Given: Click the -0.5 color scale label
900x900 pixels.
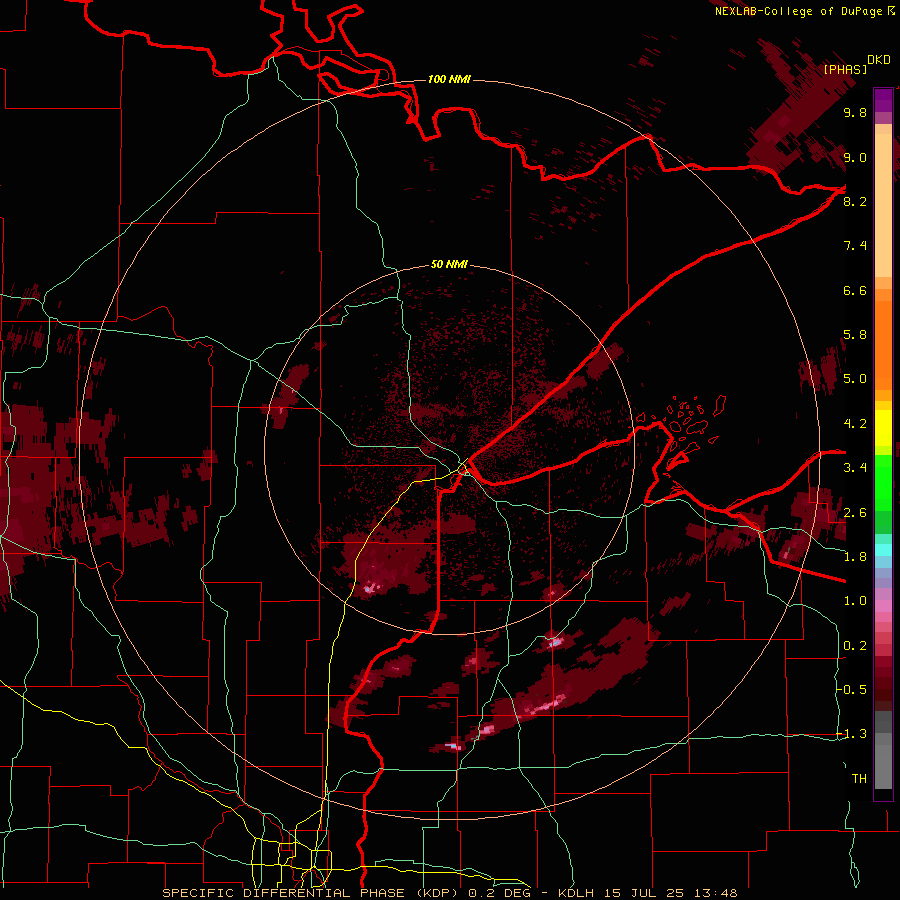Looking at the screenshot, I should (852, 689).
